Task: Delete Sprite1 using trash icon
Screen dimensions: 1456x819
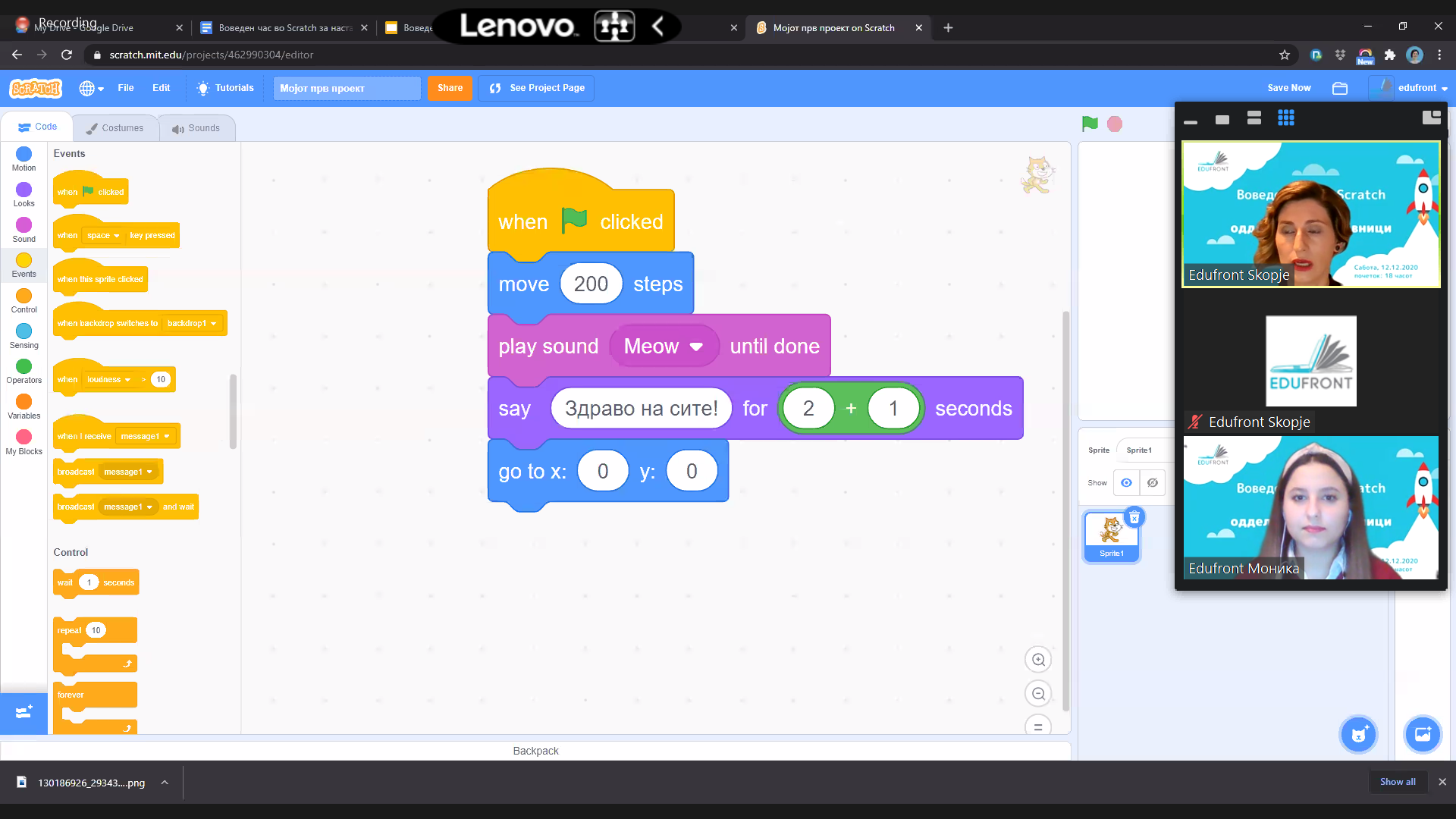Action: point(1134,518)
